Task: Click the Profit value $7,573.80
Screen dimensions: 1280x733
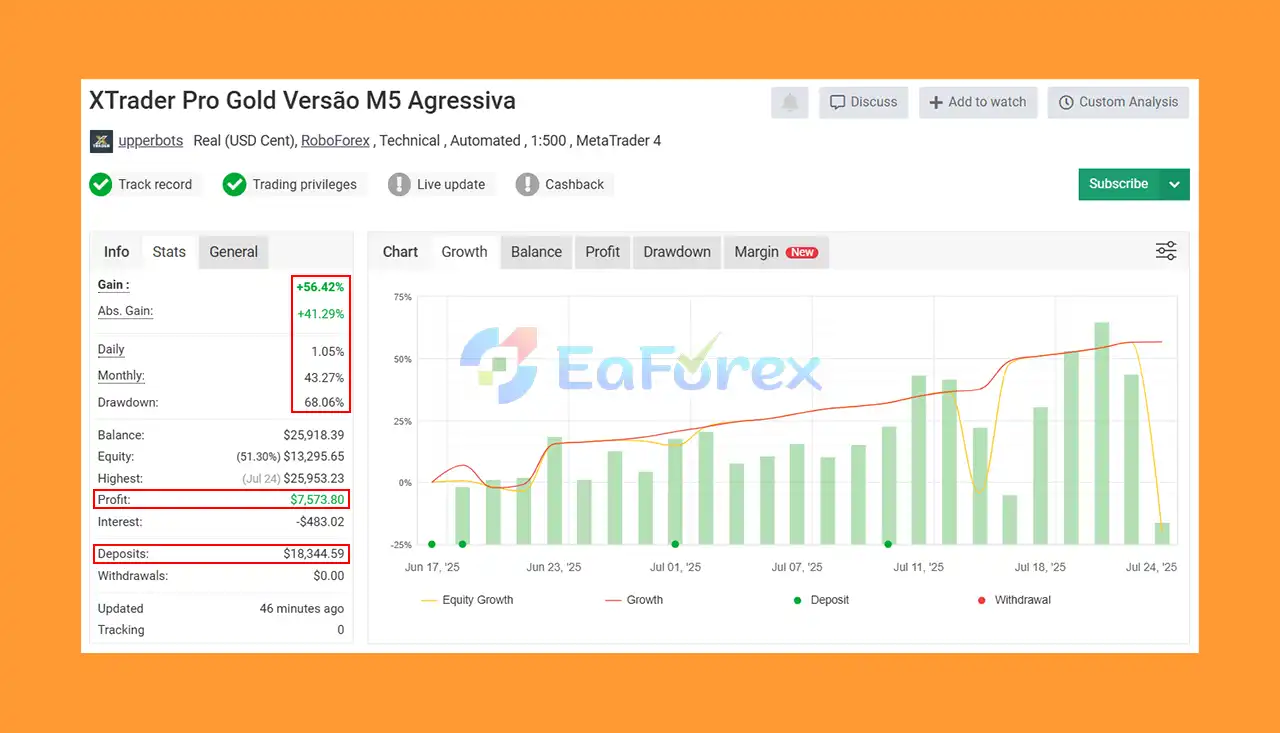Action: tap(317, 500)
